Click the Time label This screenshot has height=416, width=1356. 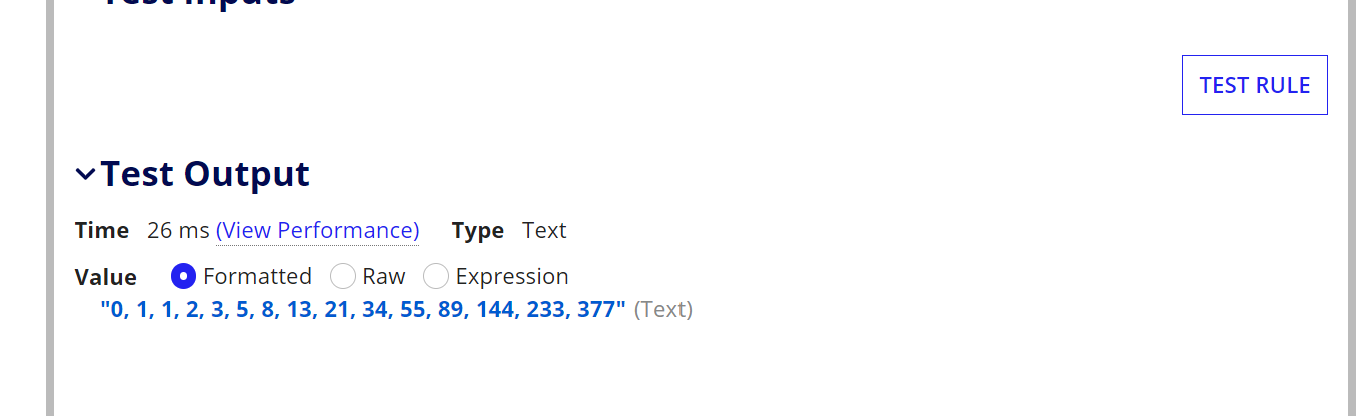click(x=102, y=231)
